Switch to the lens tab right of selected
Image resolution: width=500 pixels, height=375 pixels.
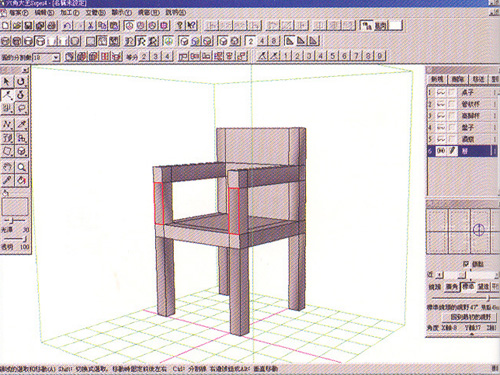483,286
